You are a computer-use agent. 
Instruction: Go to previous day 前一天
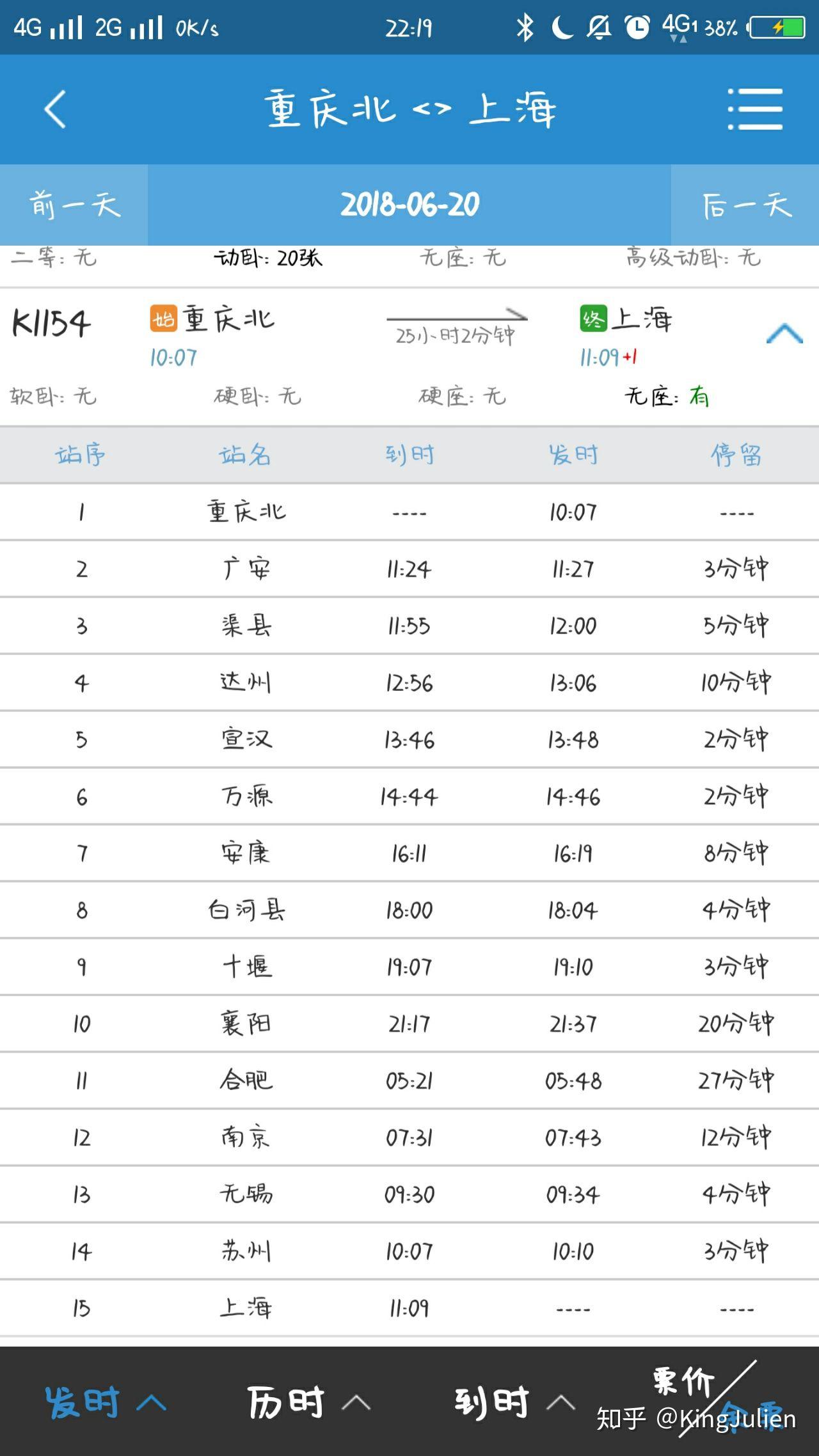pos(74,205)
